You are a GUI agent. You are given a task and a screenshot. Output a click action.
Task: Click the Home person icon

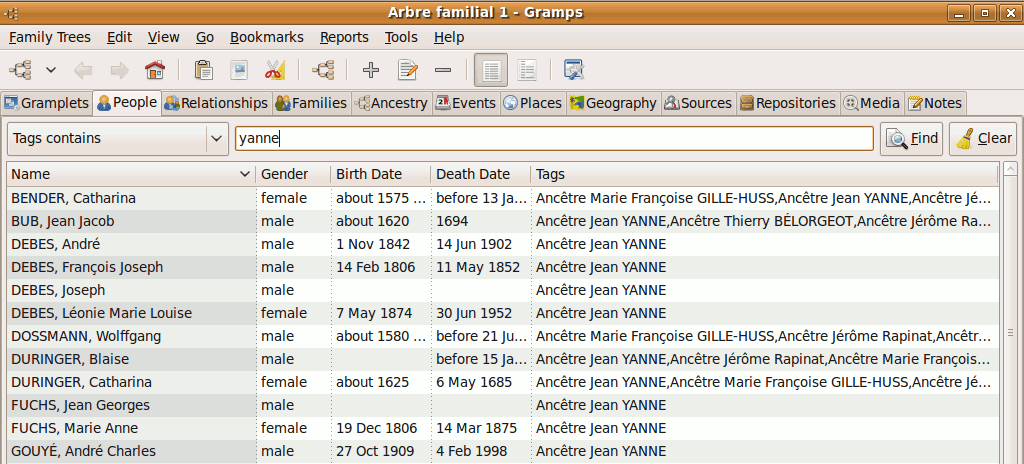click(155, 70)
